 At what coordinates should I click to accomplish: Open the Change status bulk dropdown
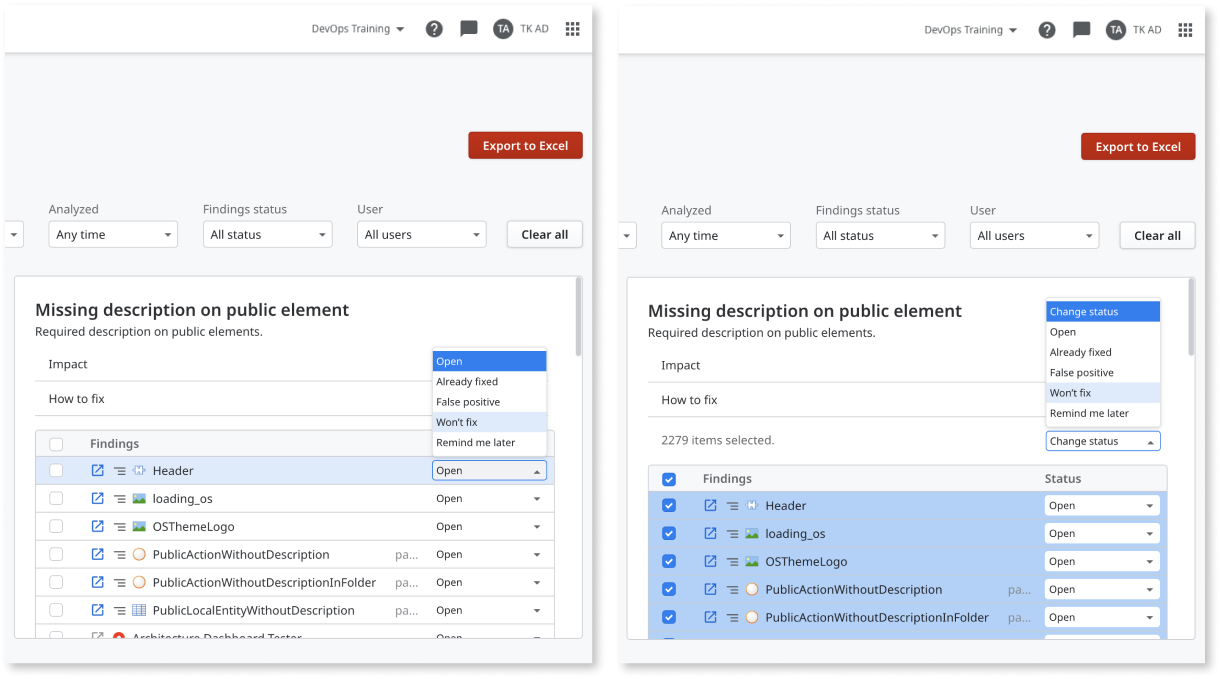pos(1102,441)
